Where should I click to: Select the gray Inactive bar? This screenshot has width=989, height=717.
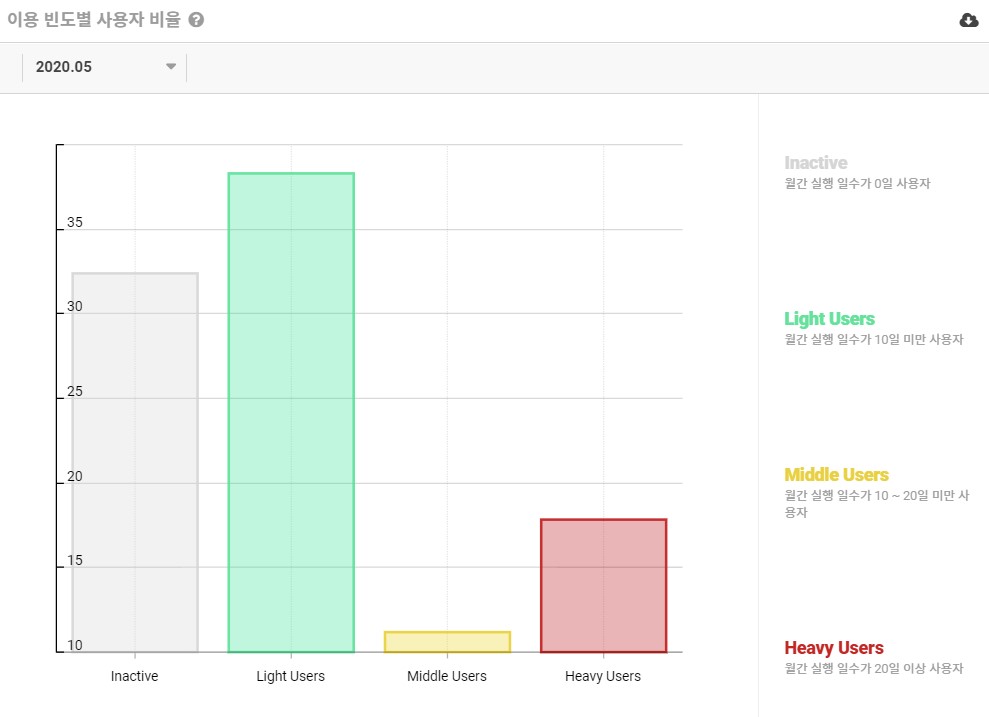(135, 462)
